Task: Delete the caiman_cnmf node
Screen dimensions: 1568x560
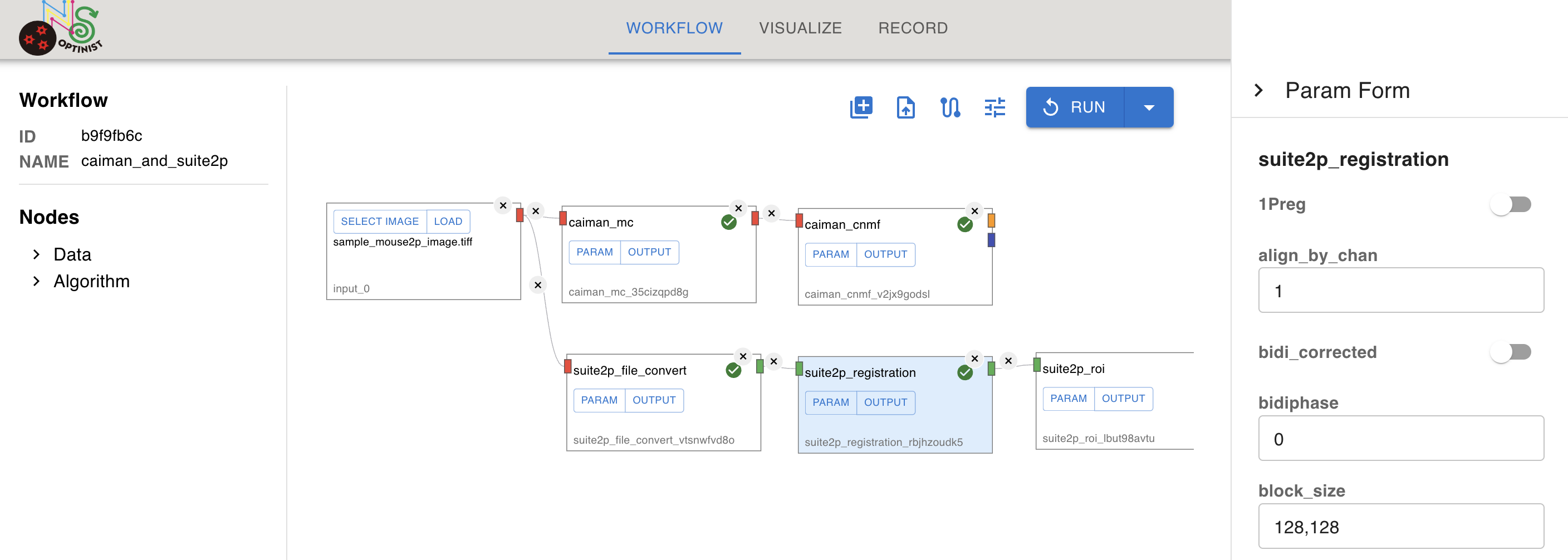Action: [x=974, y=211]
